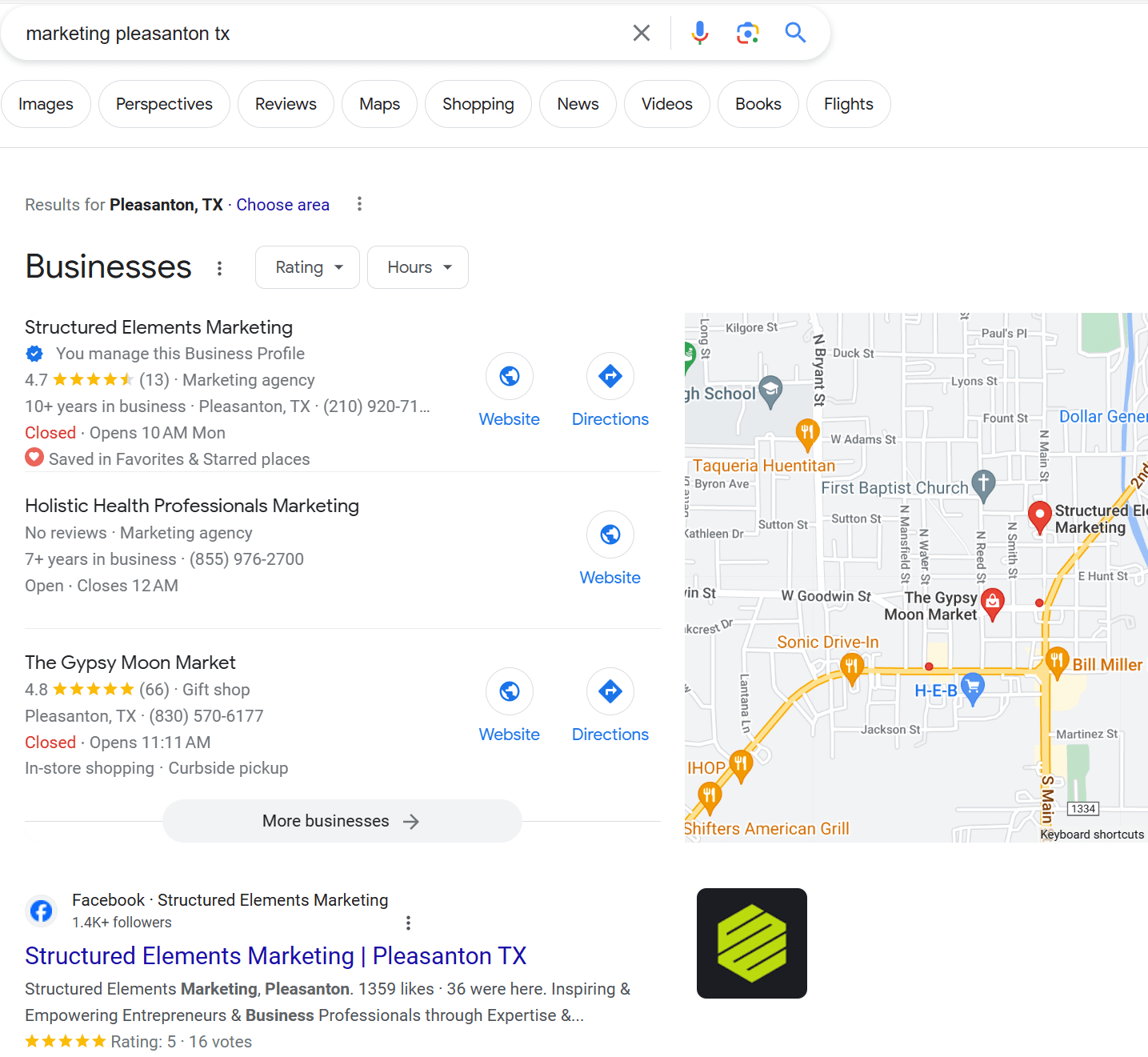Select the IHOP restaurant map marker
The image size is (1148, 1057).
(741, 766)
